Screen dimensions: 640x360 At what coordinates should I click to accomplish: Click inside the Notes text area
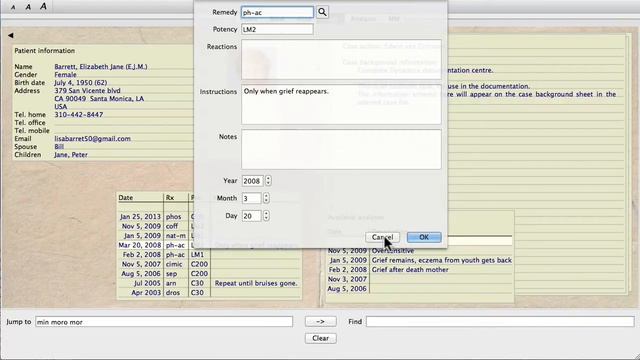[x=341, y=149]
